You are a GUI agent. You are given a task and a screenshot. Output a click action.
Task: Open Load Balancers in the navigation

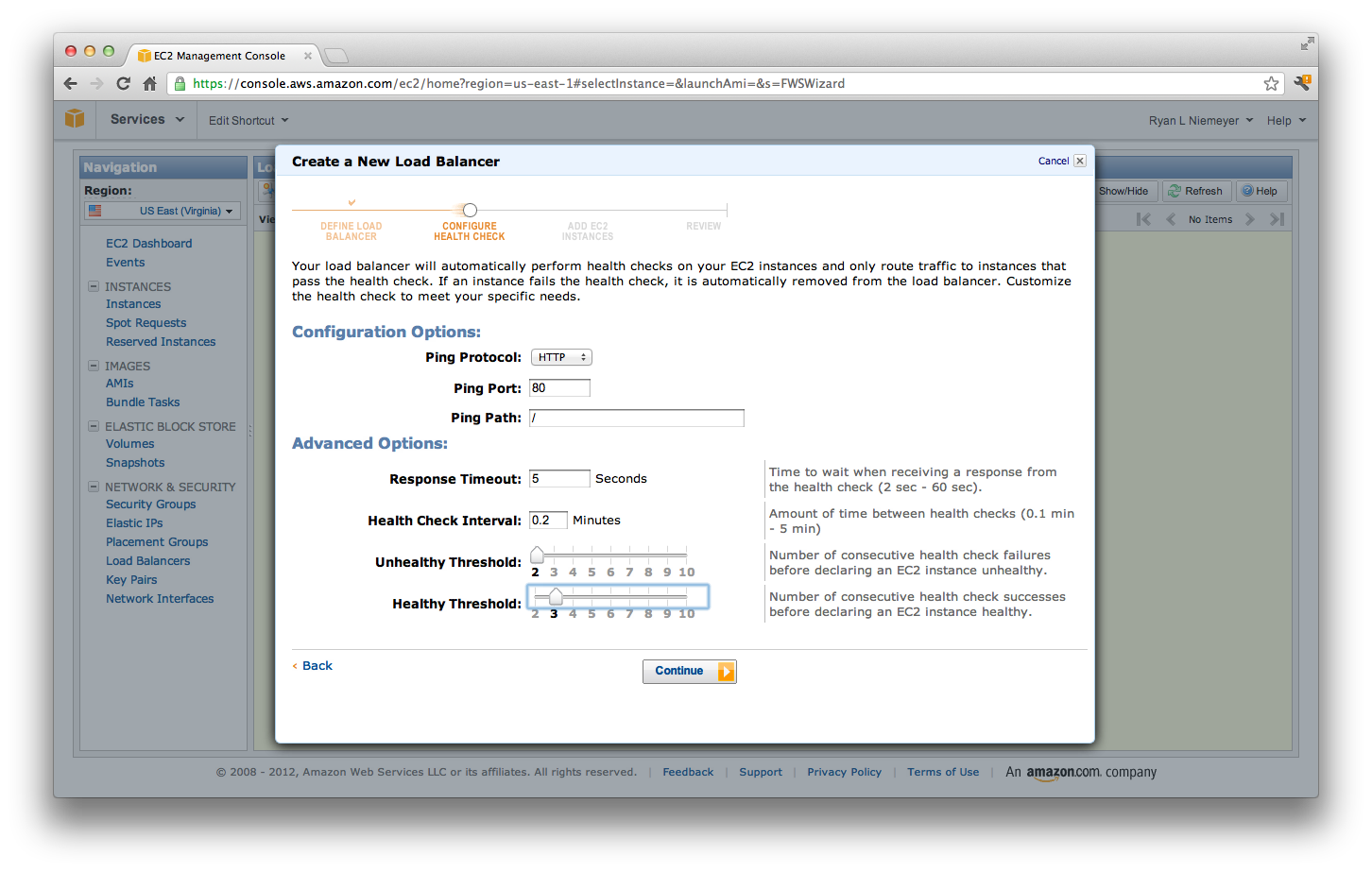point(147,561)
